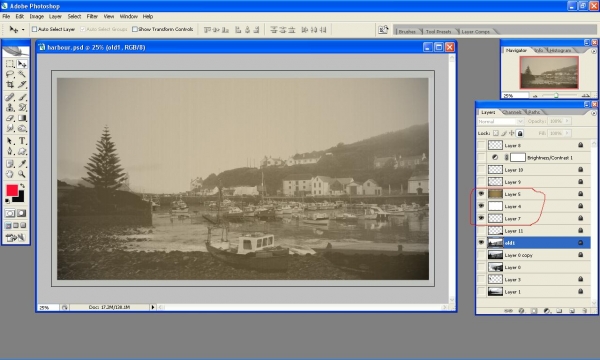
Task: Click the red foreground color swatch
Action: pyautogui.click(x=11, y=190)
